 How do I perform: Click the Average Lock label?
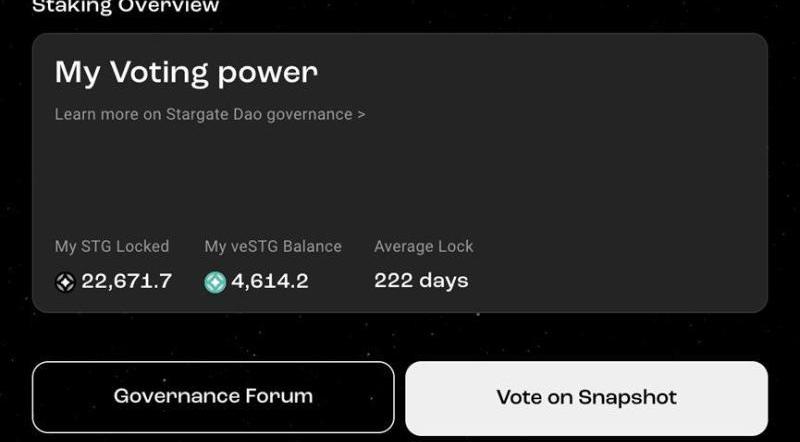tap(424, 246)
